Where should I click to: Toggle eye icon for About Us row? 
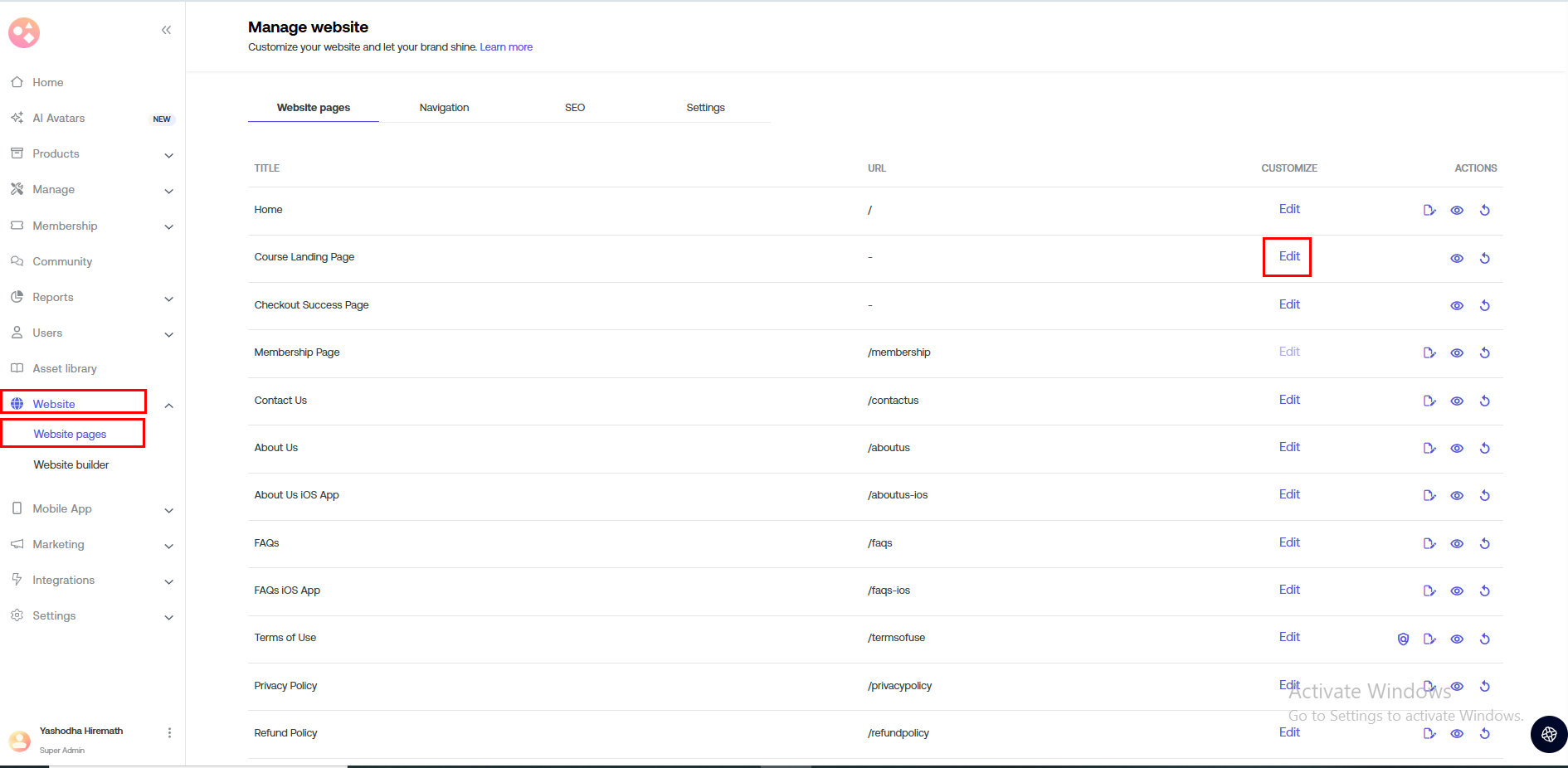coord(1457,448)
